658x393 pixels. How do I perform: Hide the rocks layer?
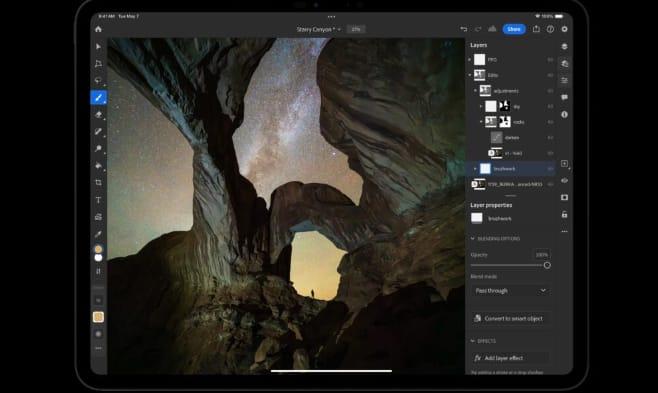click(x=550, y=122)
